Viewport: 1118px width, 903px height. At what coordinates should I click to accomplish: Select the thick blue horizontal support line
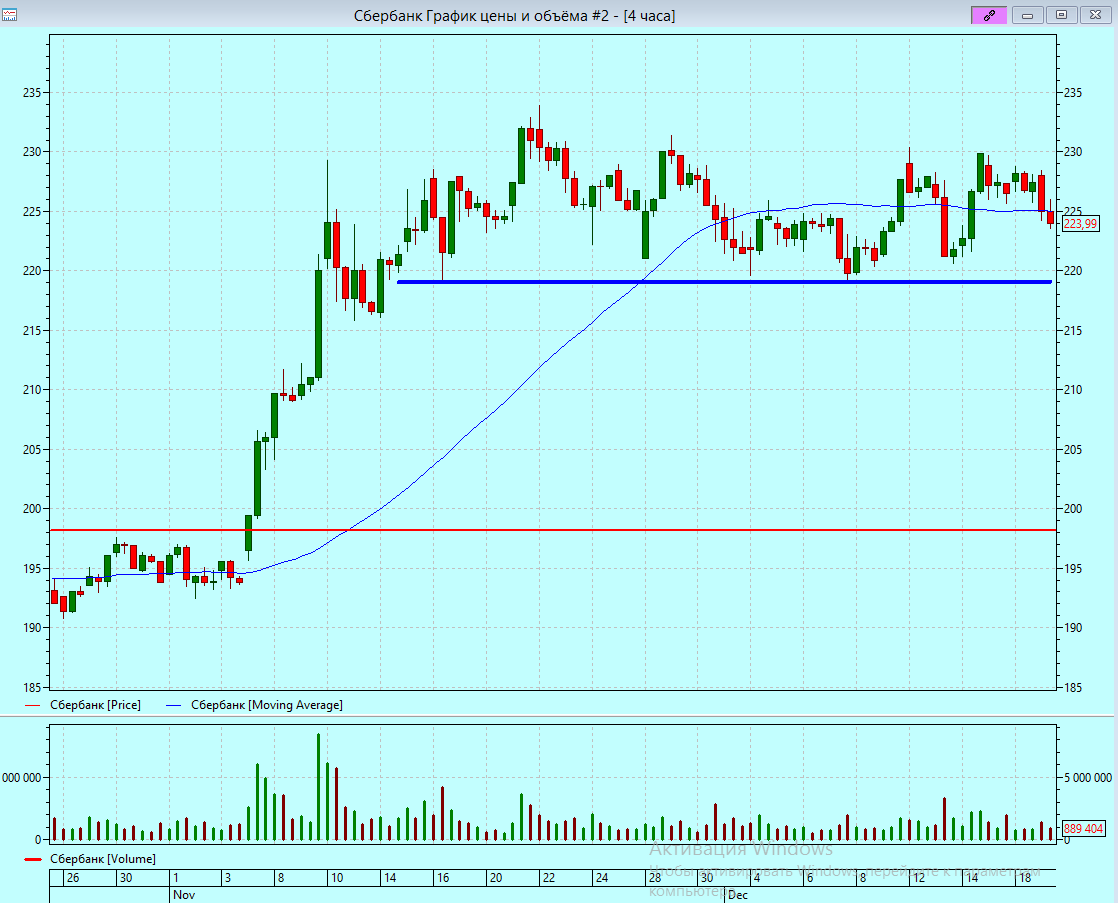click(x=724, y=282)
